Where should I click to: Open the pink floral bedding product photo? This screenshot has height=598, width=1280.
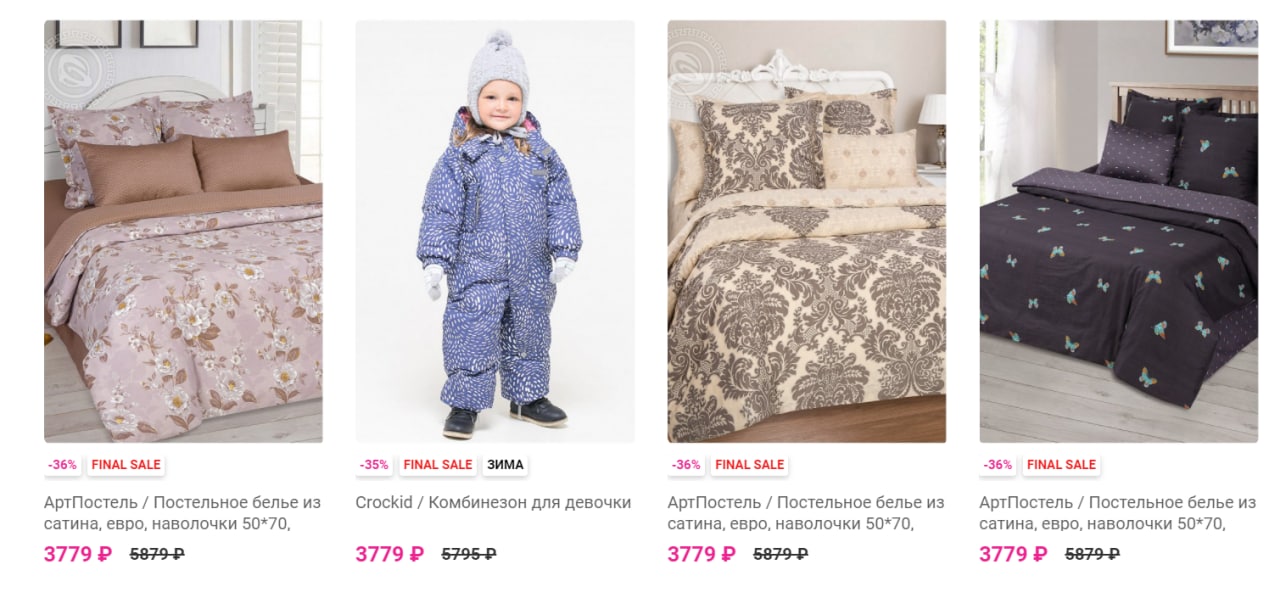183,231
